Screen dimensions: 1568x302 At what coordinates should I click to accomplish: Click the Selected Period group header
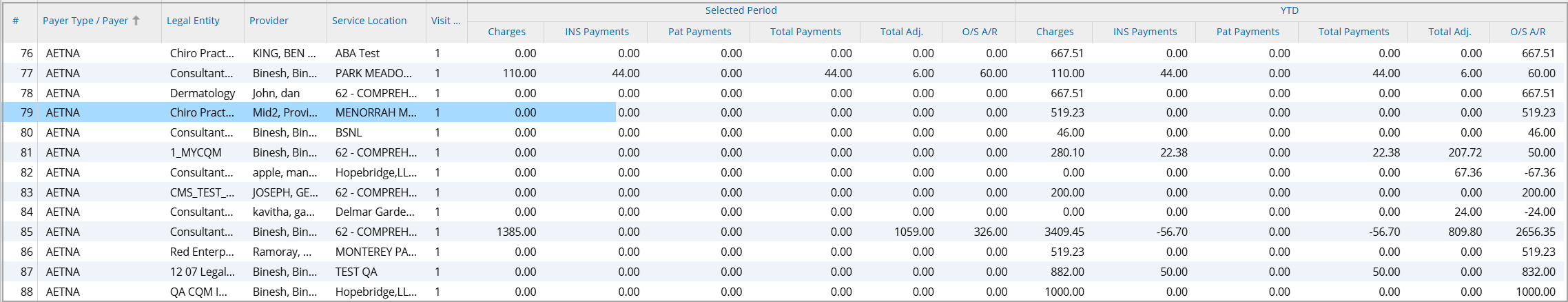pos(741,10)
